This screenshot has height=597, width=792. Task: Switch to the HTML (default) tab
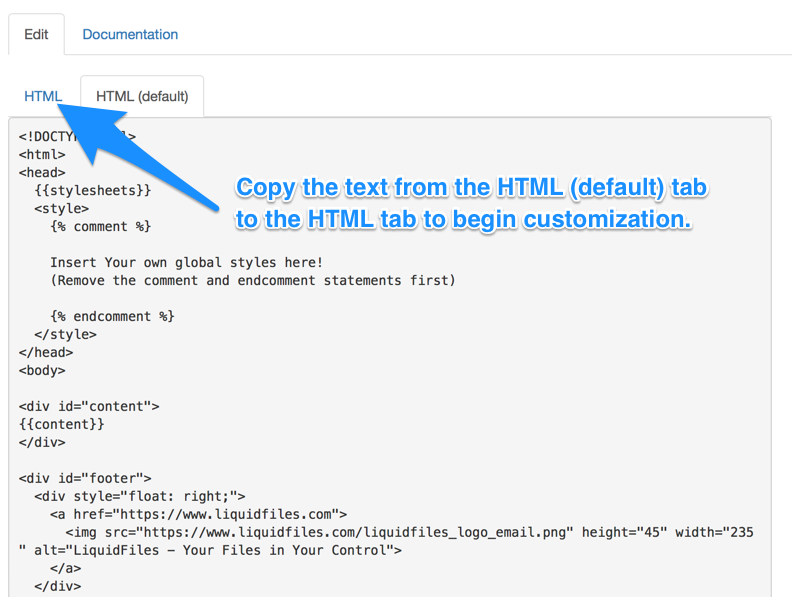pyautogui.click(x=142, y=96)
